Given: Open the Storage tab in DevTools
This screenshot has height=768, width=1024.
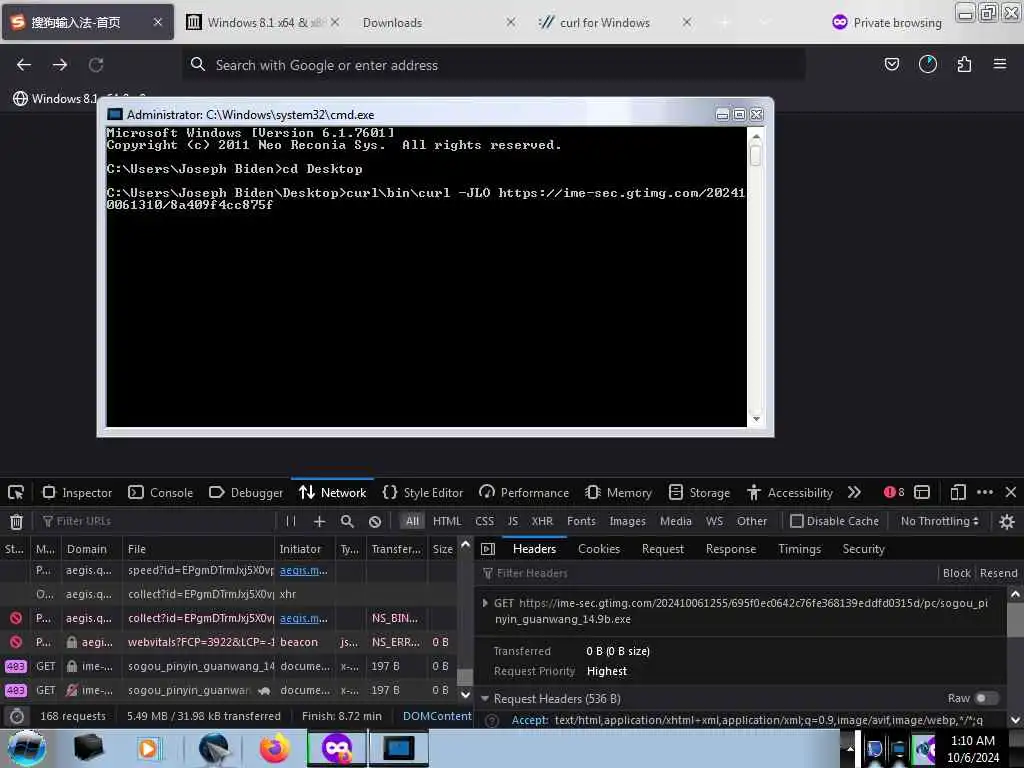Looking at the screenshot, I should pyautogui.click(x=699, y=492).
